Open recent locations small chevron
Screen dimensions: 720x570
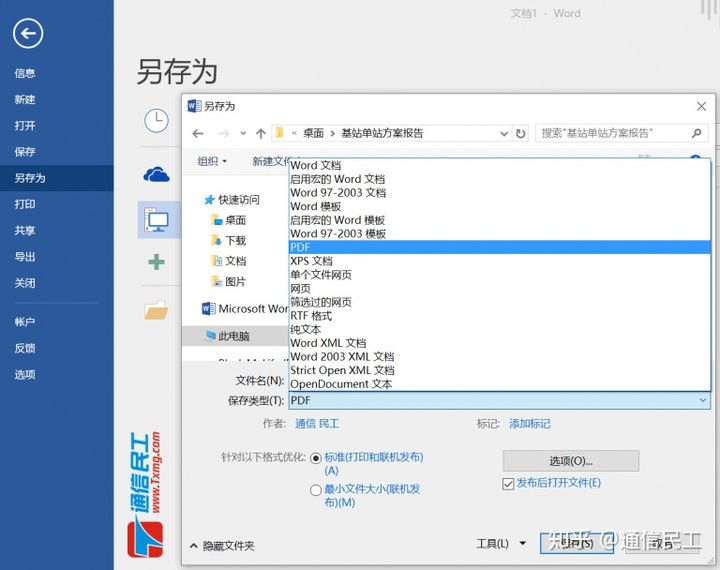click(x=243, y=134)
